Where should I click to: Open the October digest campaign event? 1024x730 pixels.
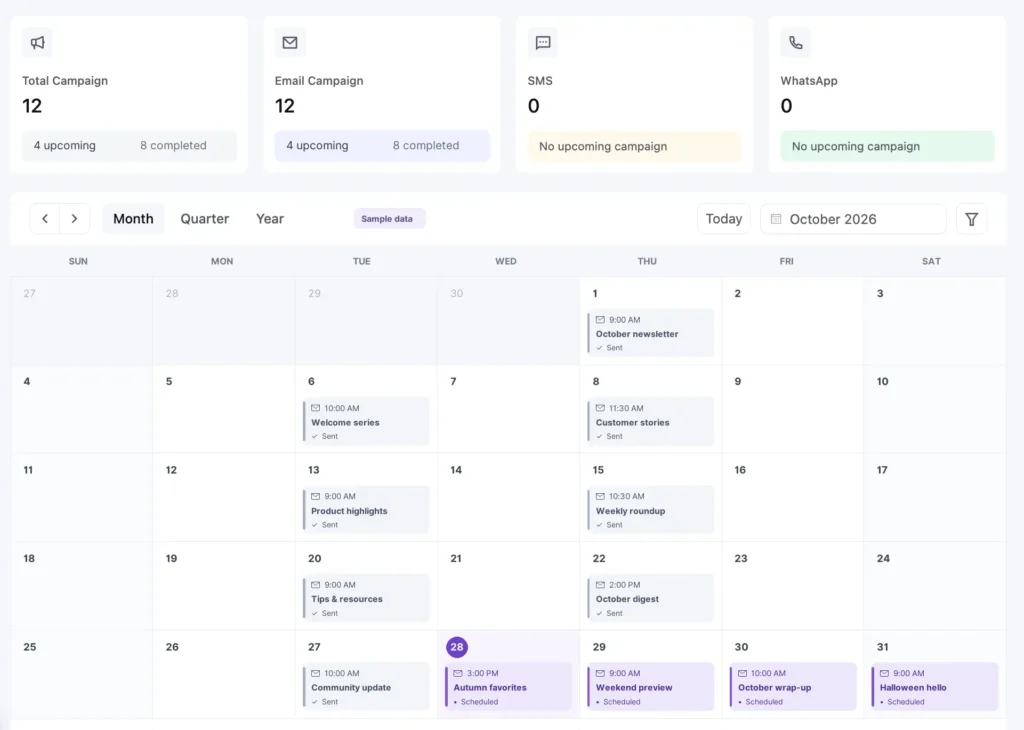[650, 598]
